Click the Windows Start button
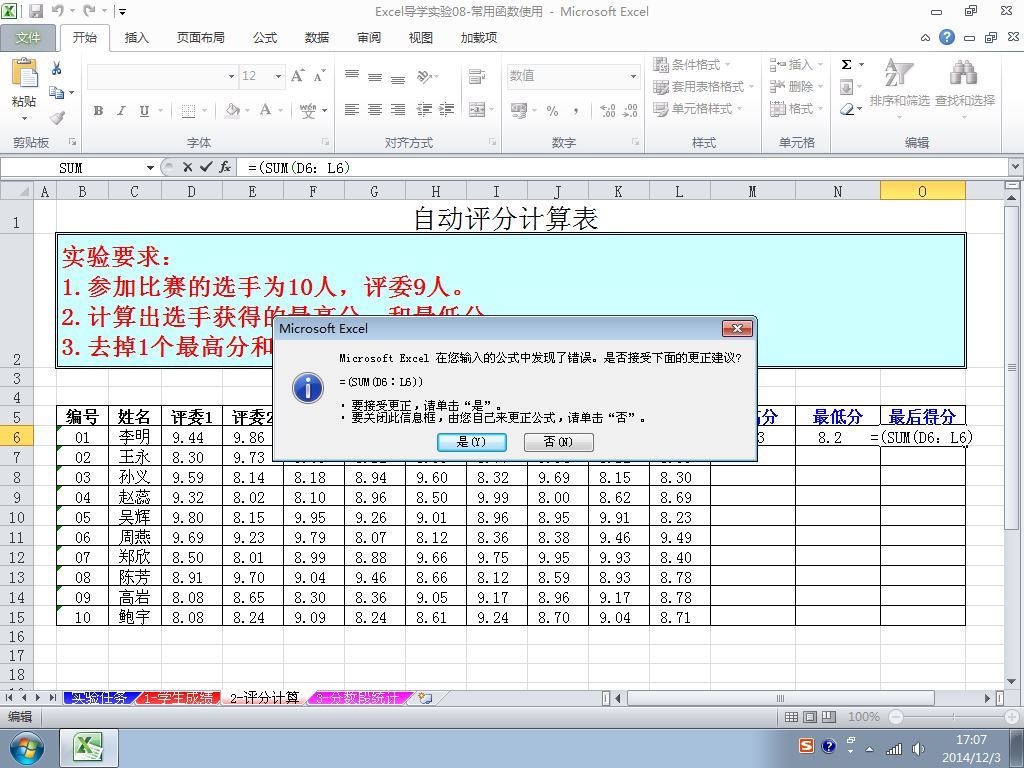1024x768 pixels. point(26,748)
